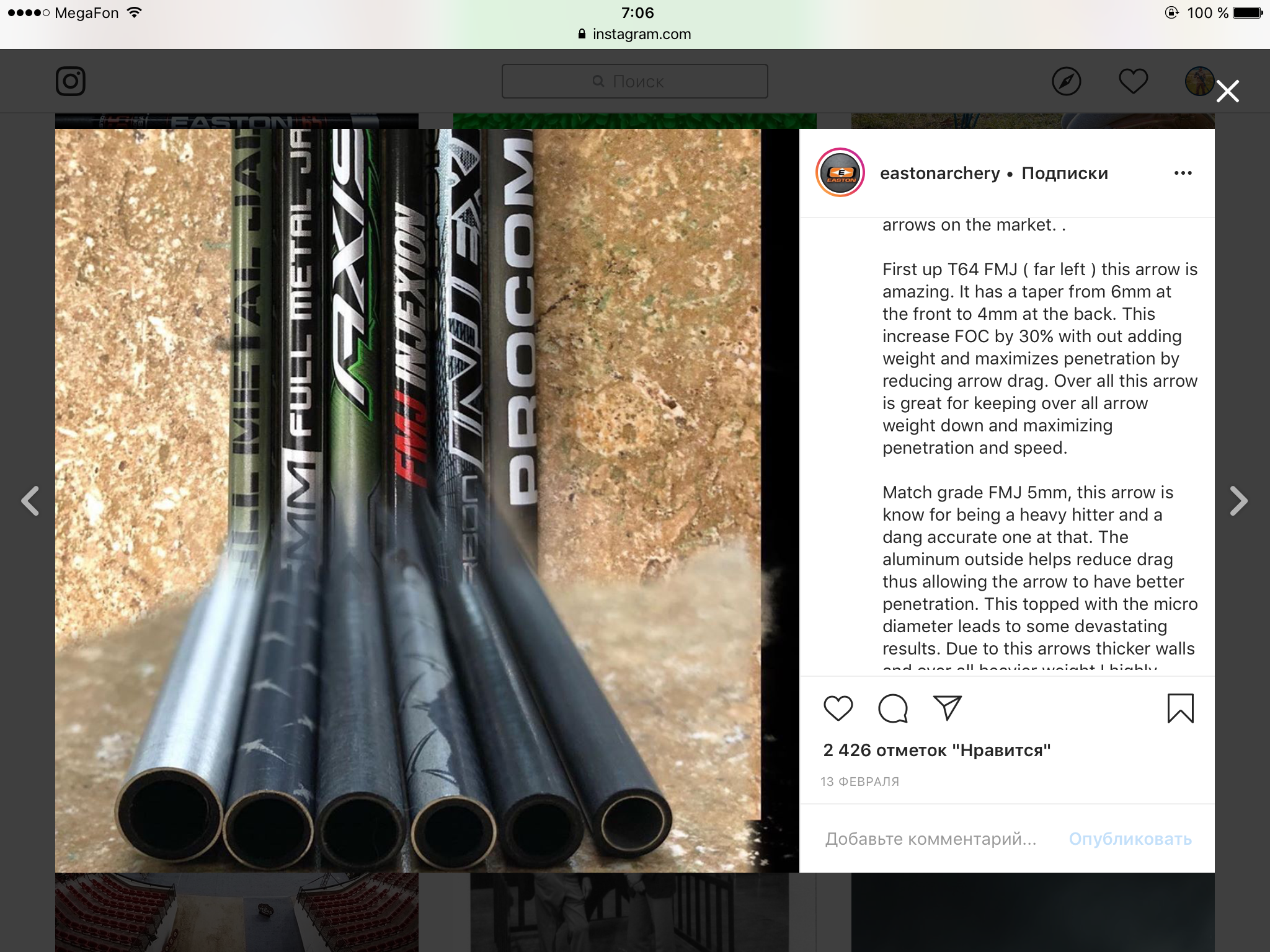1270x952 pixels.
Task: Toggle the Подписки following button
Action: (1065, 173)
